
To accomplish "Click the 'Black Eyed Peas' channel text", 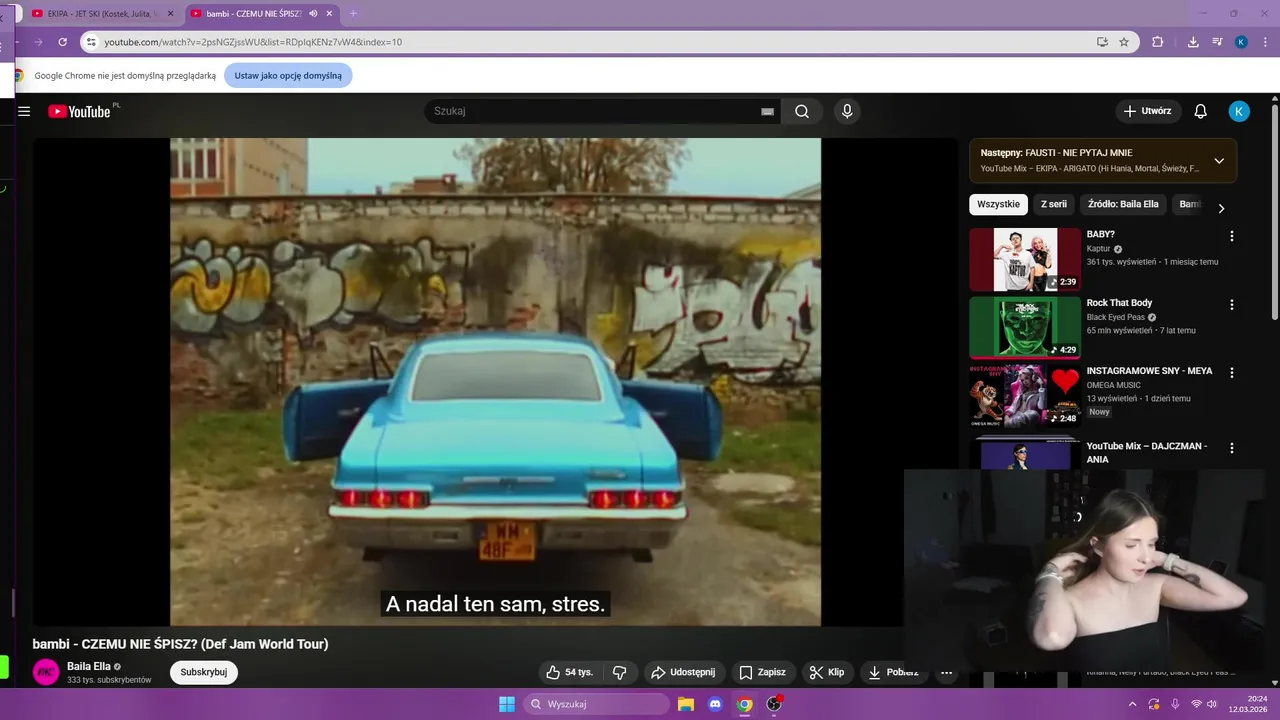I will click(x=1115, y=317).
